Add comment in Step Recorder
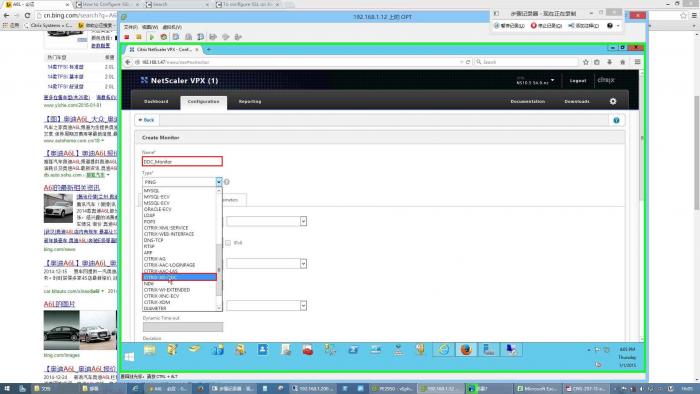The width and height of the screenshot is (700, 394). 583,26
